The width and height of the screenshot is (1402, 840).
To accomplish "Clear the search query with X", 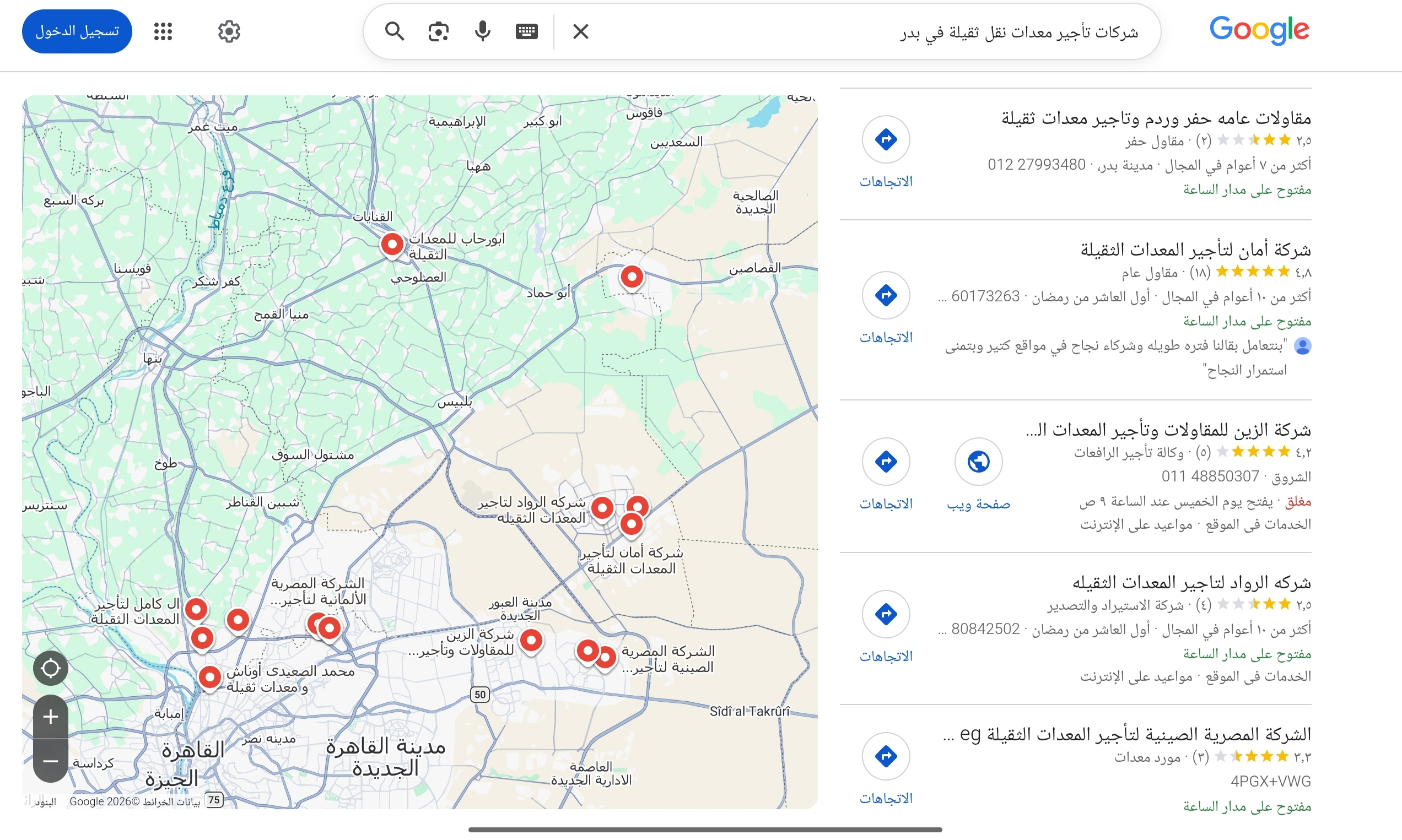I will coord(581,31).
